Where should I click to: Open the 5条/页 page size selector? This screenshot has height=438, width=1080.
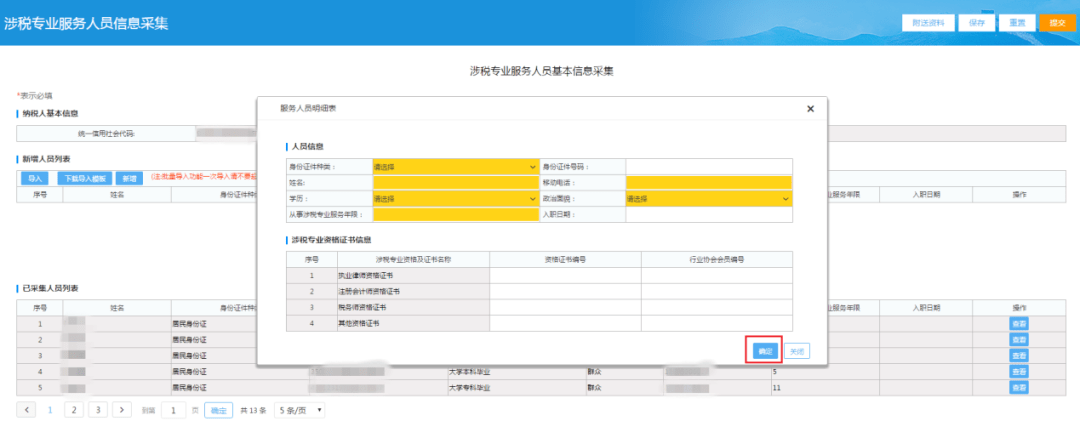pyautogui.click(x=300, y=410)
